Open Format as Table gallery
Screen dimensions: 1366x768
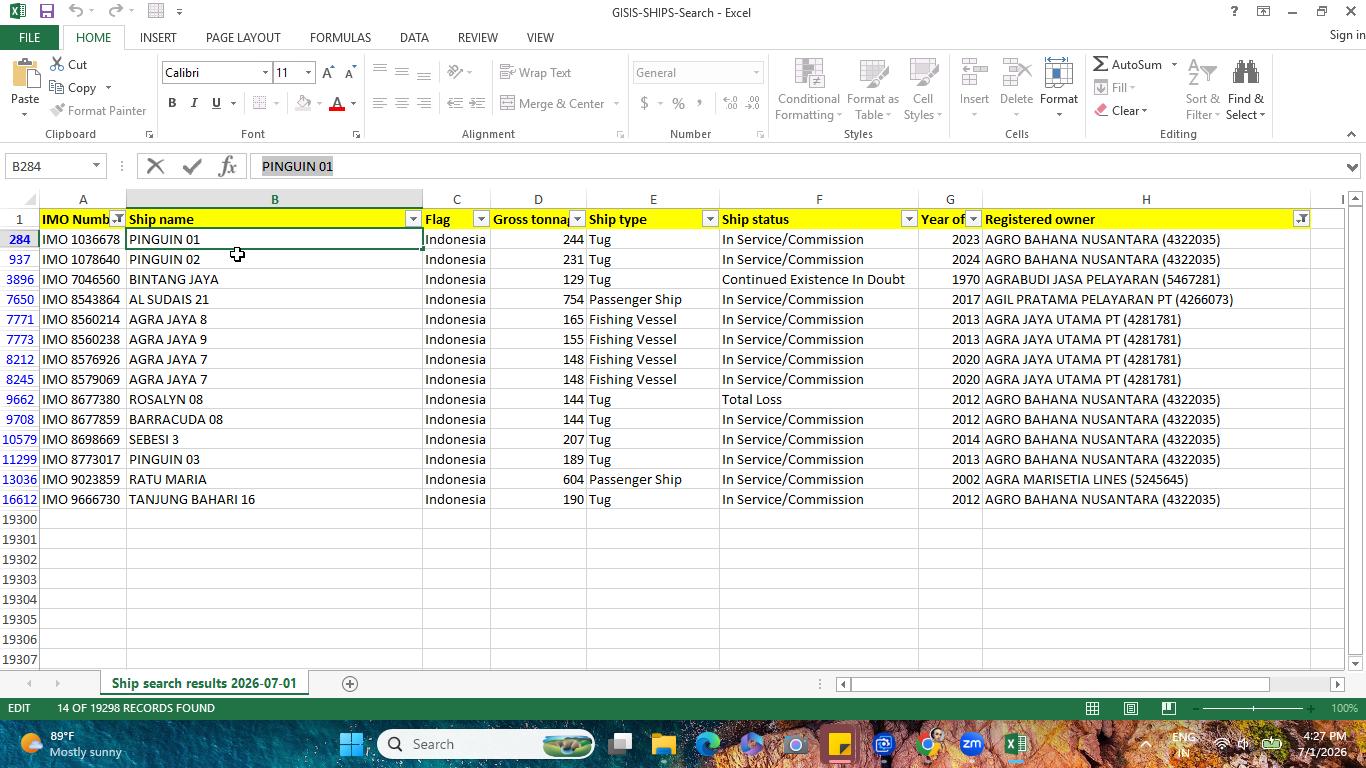[x=873, y=90]
